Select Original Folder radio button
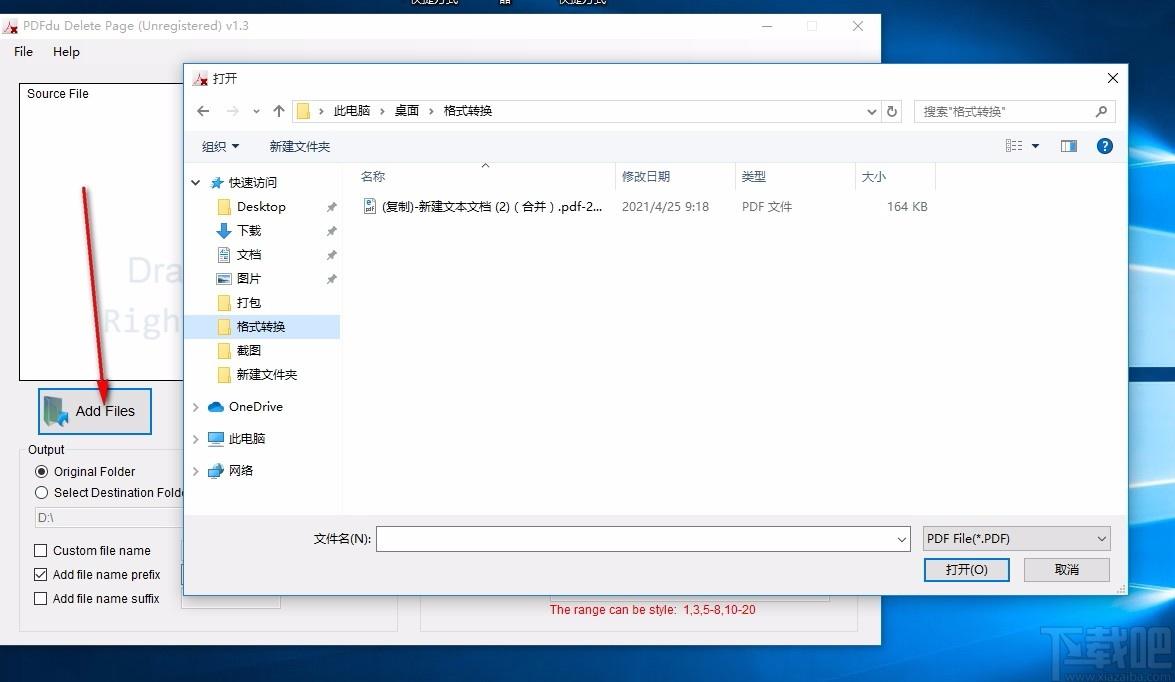 pyautogui.click(x=41, y=471)
